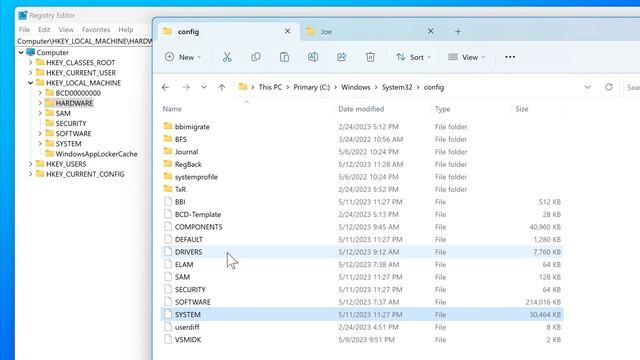Switch to the config tab
The width and height of the screenshot is (640, 360).
[x=229, y=31]
